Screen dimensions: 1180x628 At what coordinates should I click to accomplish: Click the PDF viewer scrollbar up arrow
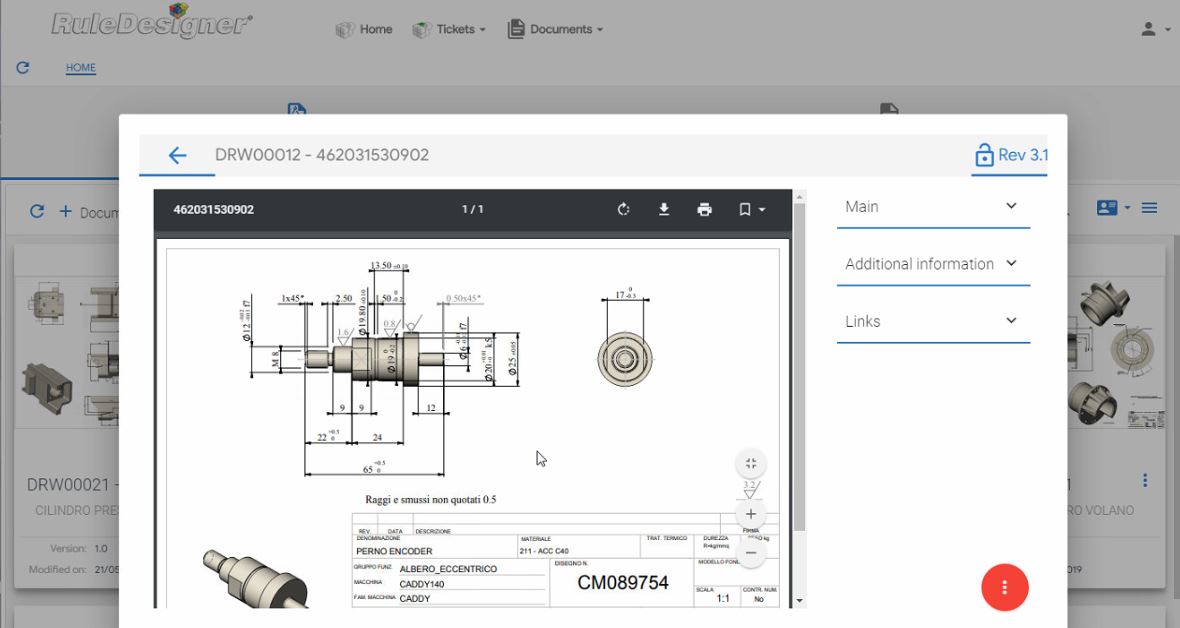click(799, 197)
